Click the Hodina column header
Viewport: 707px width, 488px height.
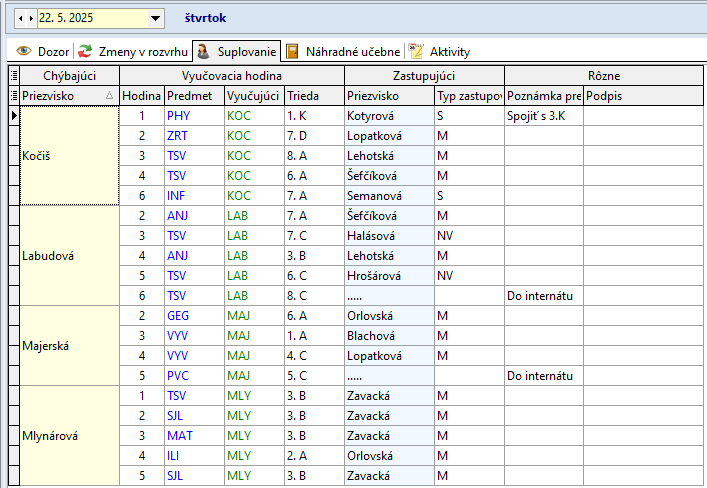click(x=142, y=96)
